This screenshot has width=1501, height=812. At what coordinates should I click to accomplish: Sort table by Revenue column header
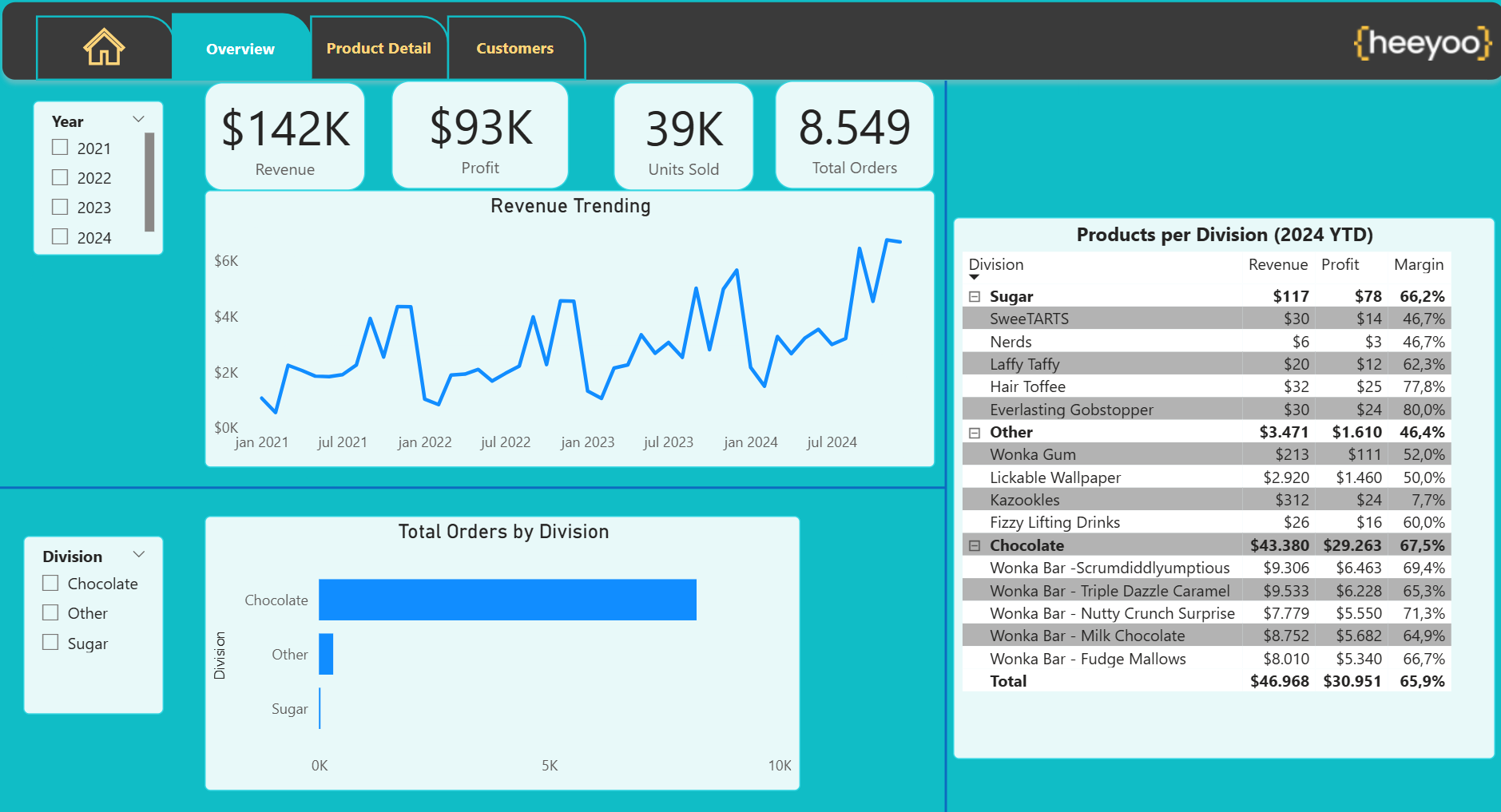[x=1278, y=264]
